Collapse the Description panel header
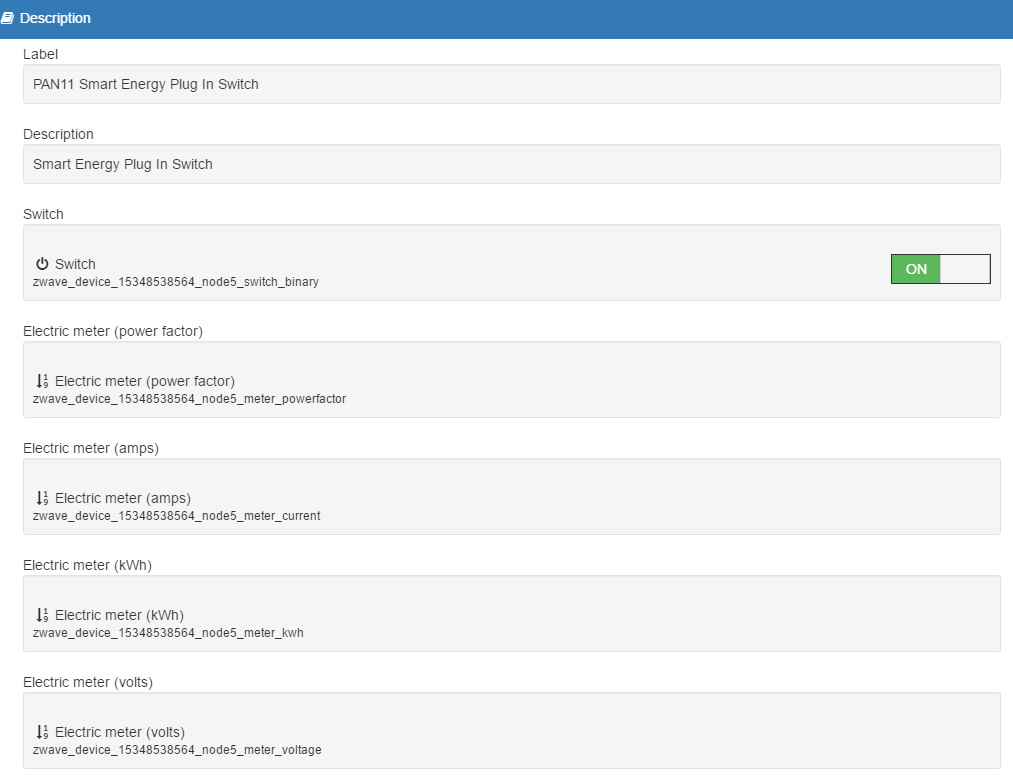Image resolution: width=1013 pixels, height=784 pixels. pos(506,19)
